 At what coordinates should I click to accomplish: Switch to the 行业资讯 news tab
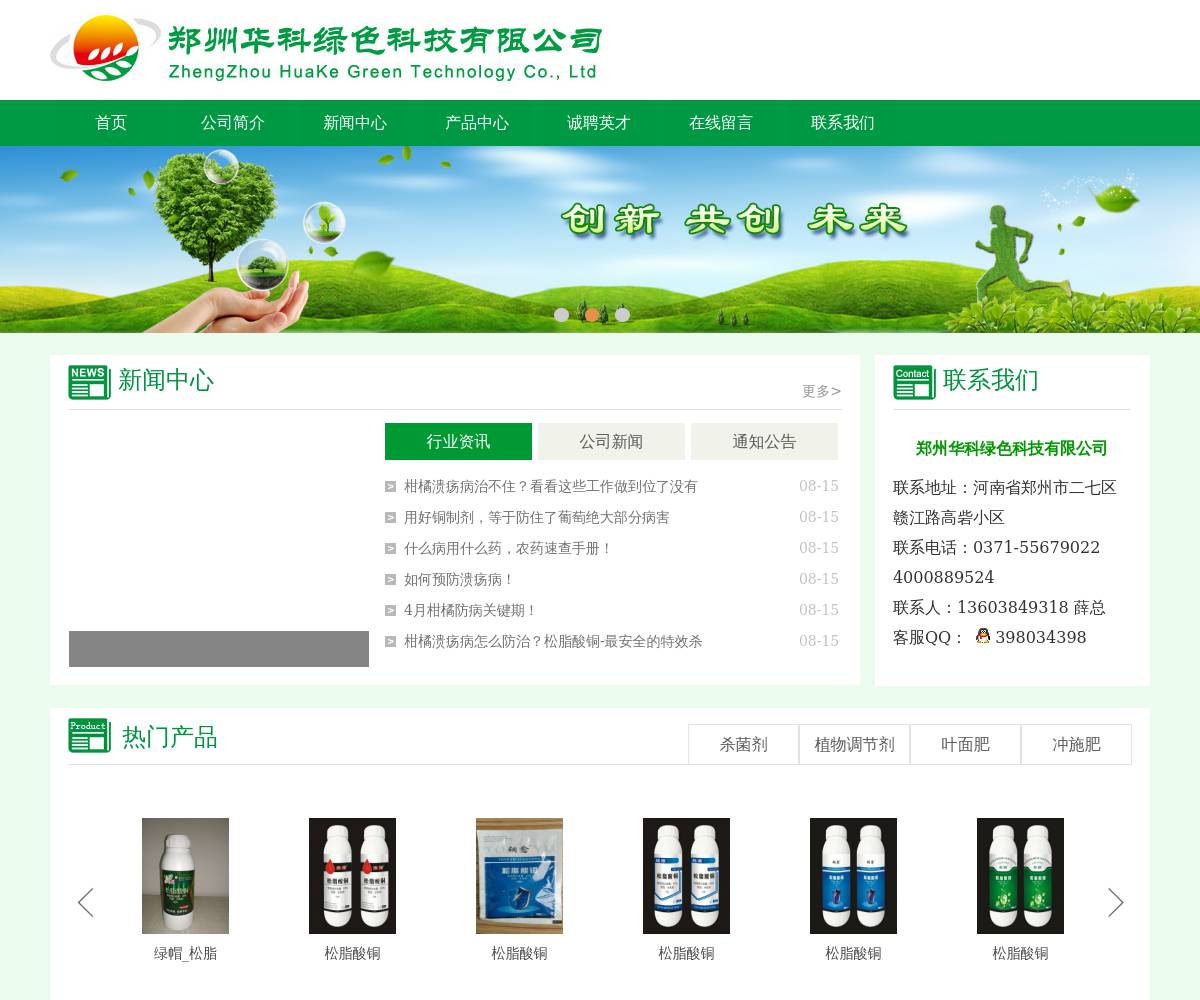(x=458, y=441)
